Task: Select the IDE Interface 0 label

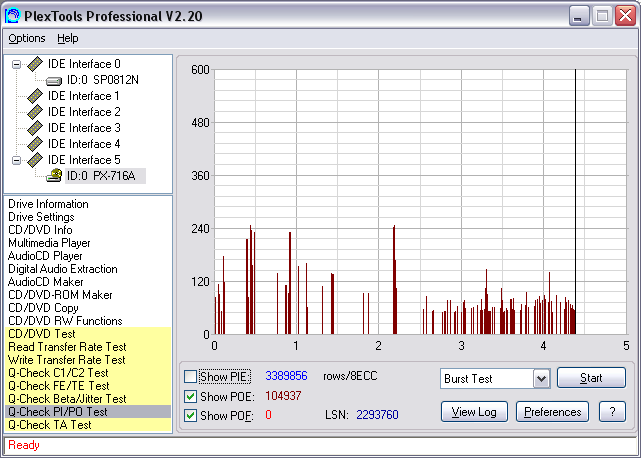Action: point(84,64)
